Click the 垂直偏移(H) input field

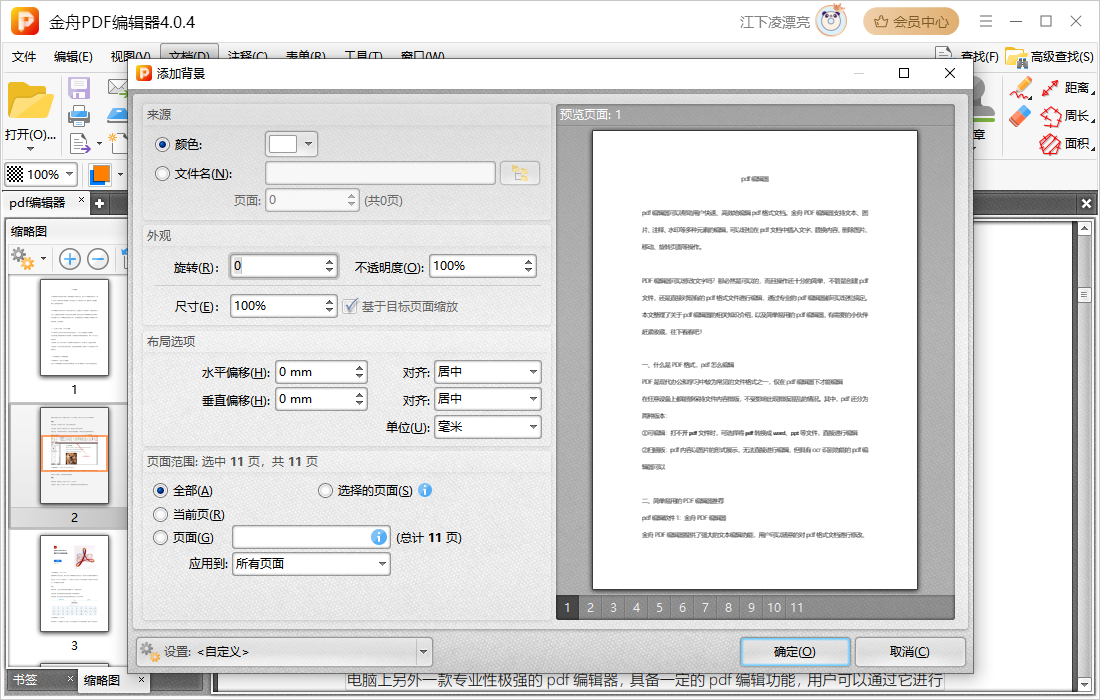point(314,399)
